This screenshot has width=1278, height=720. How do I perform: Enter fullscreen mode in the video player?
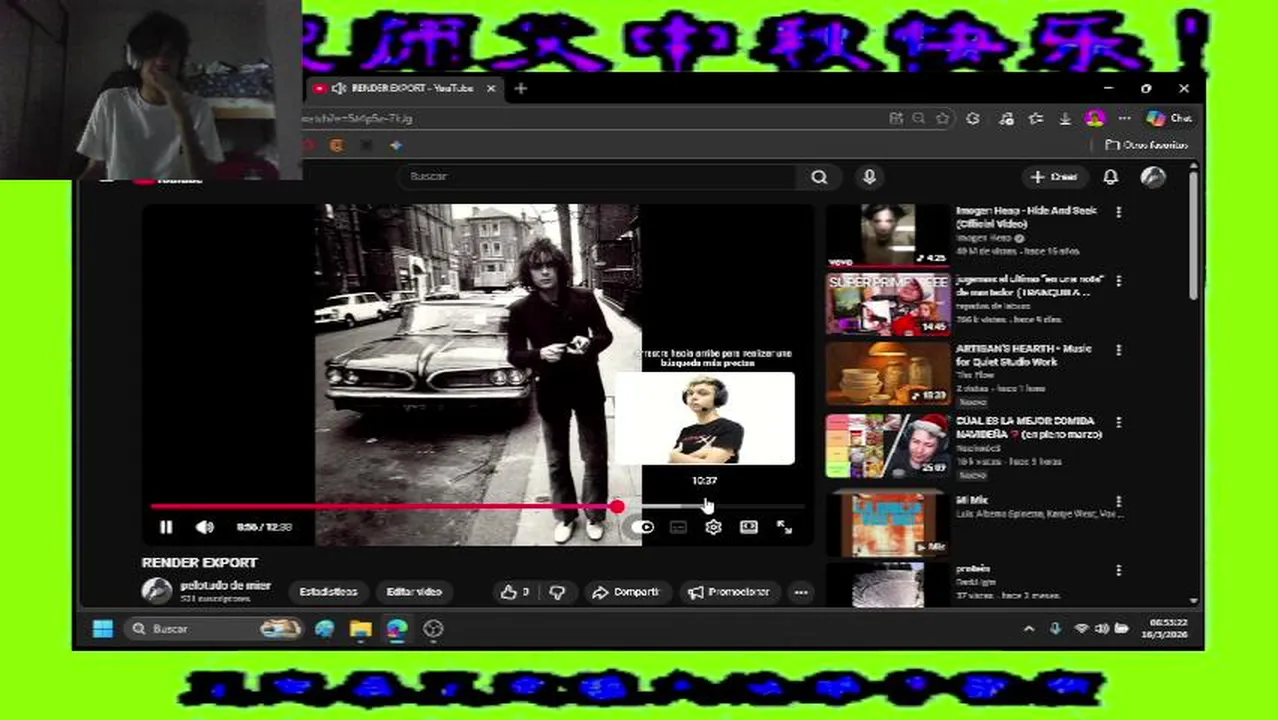tap(785, 527)
